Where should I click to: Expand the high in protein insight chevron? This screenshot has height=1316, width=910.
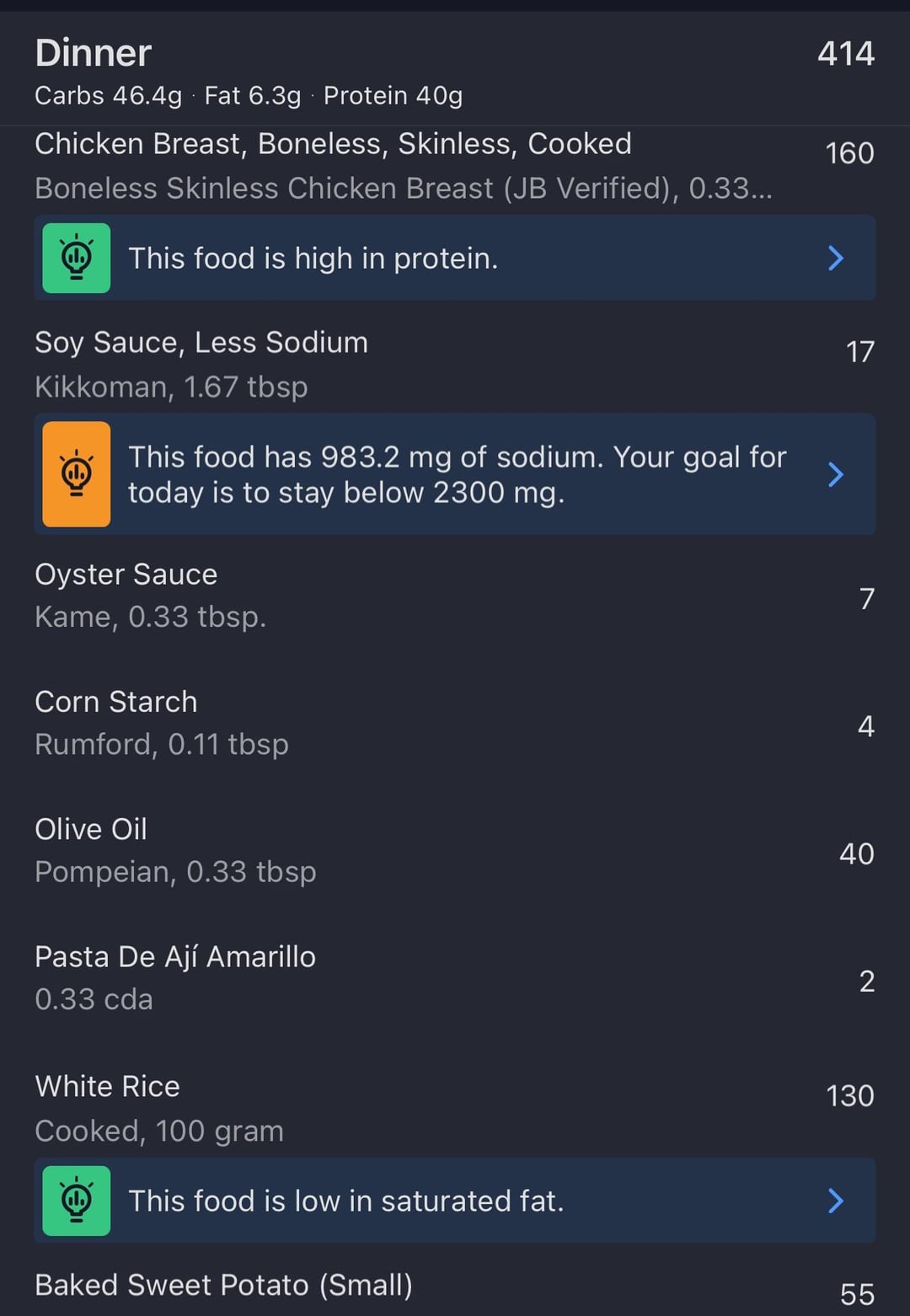click(x=835, y=258)
